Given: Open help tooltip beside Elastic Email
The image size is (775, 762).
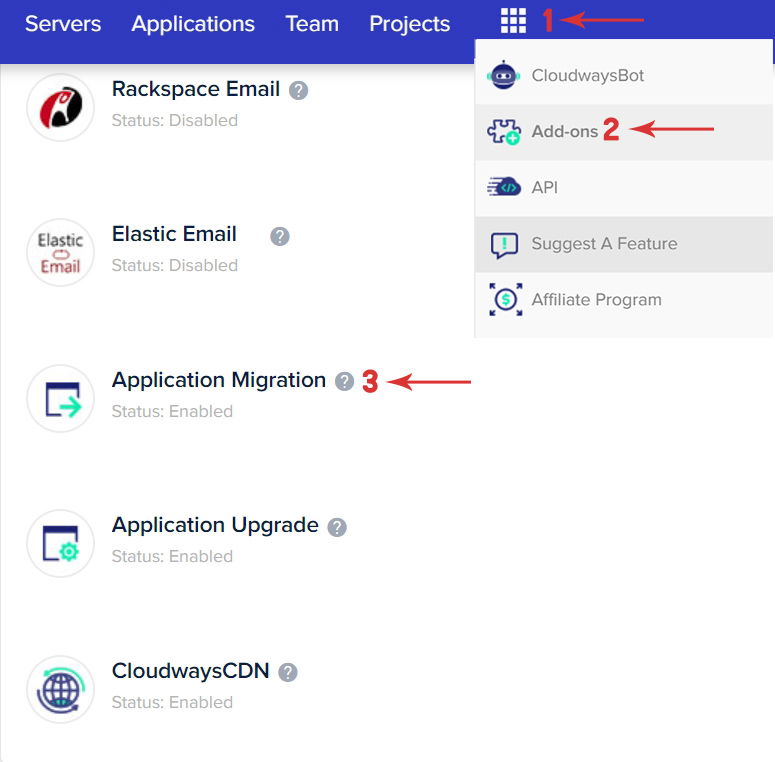Looking at the screenshot, I should pos(280,236).
